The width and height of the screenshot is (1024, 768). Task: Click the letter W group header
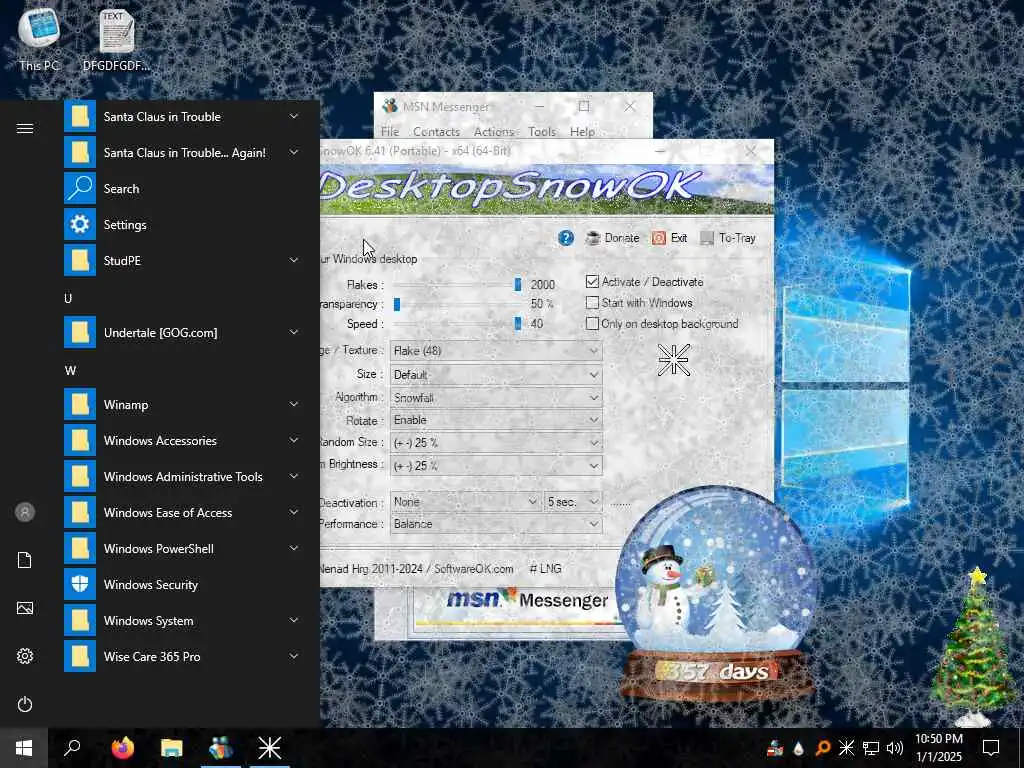70,370
